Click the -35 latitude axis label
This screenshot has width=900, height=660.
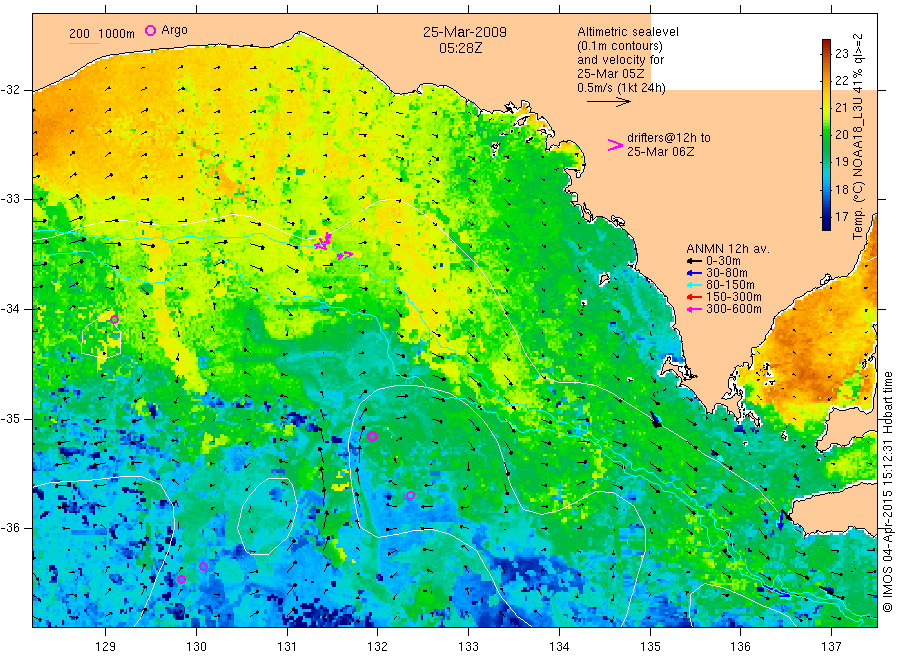click(x=10, y=418)
